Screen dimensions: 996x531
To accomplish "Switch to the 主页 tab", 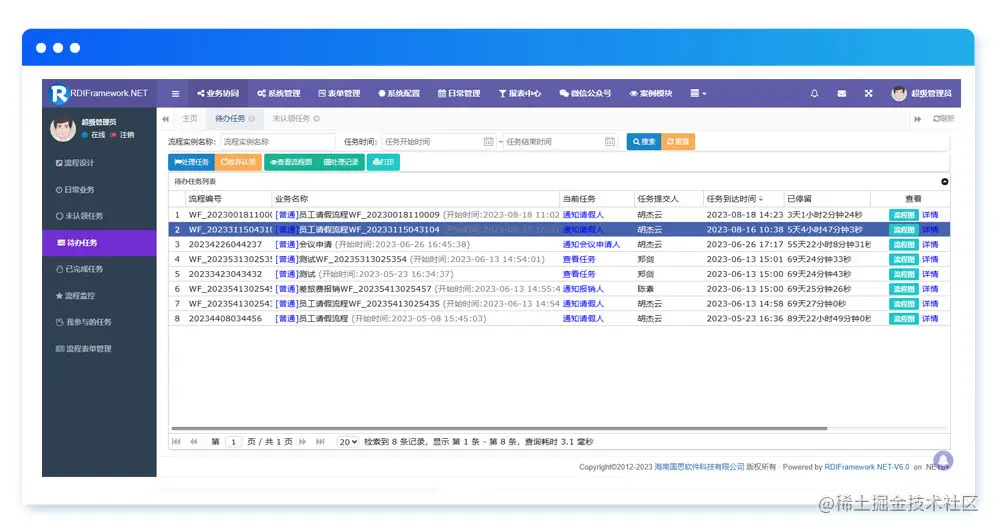I will coord(189,119).
